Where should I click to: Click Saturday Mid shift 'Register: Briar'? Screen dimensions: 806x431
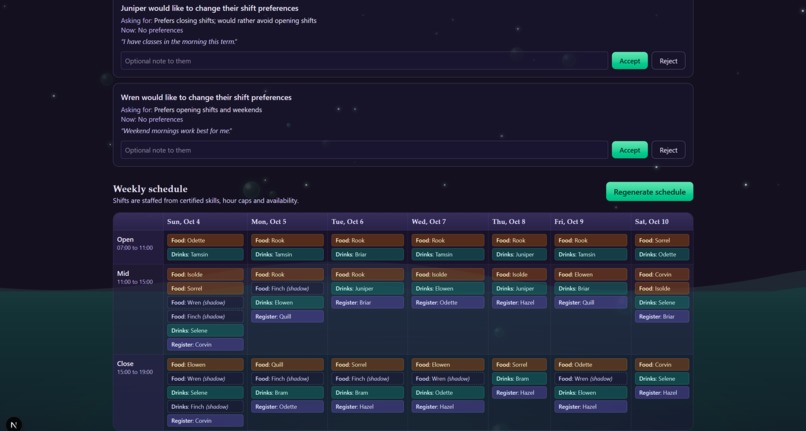tap(662, 316)
